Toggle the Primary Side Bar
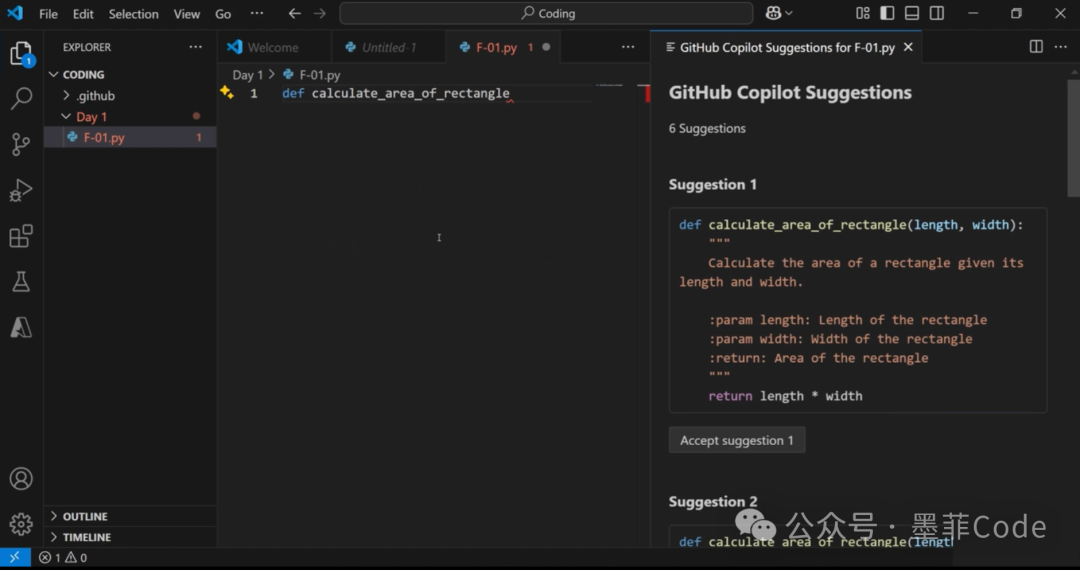Screen dimensions: 1080x570 pyautogui.click(x=887, y=13)
